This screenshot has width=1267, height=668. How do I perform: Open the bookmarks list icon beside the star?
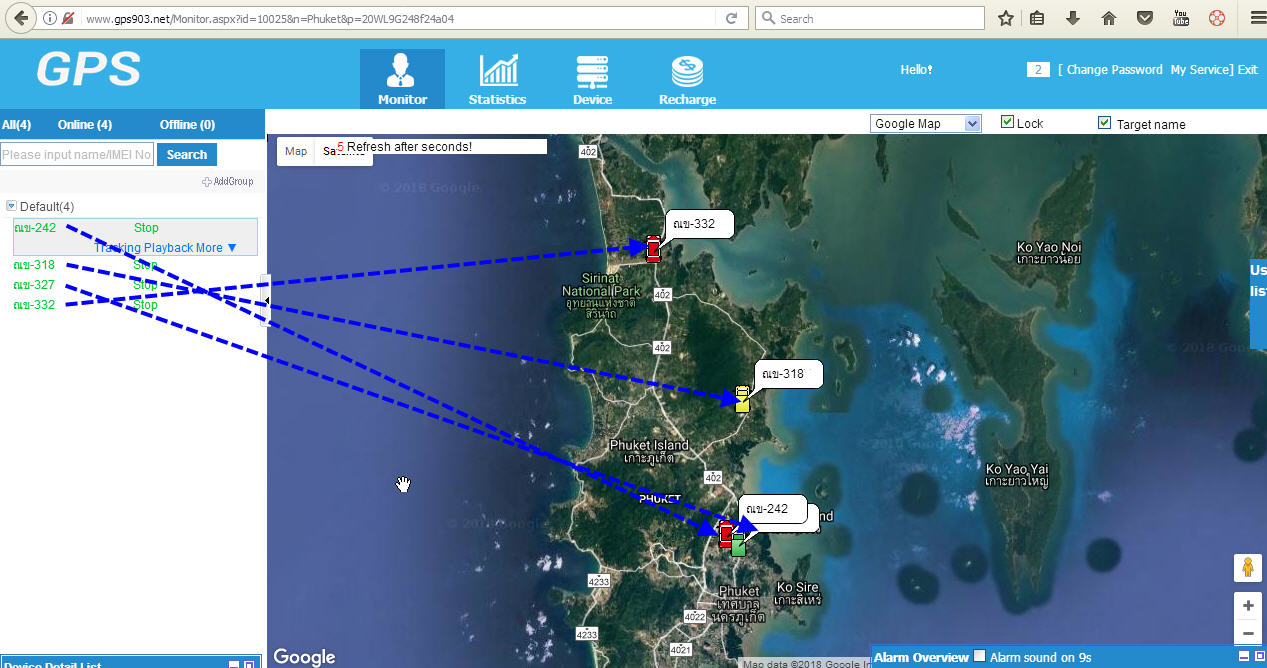tap(1037, 18)
